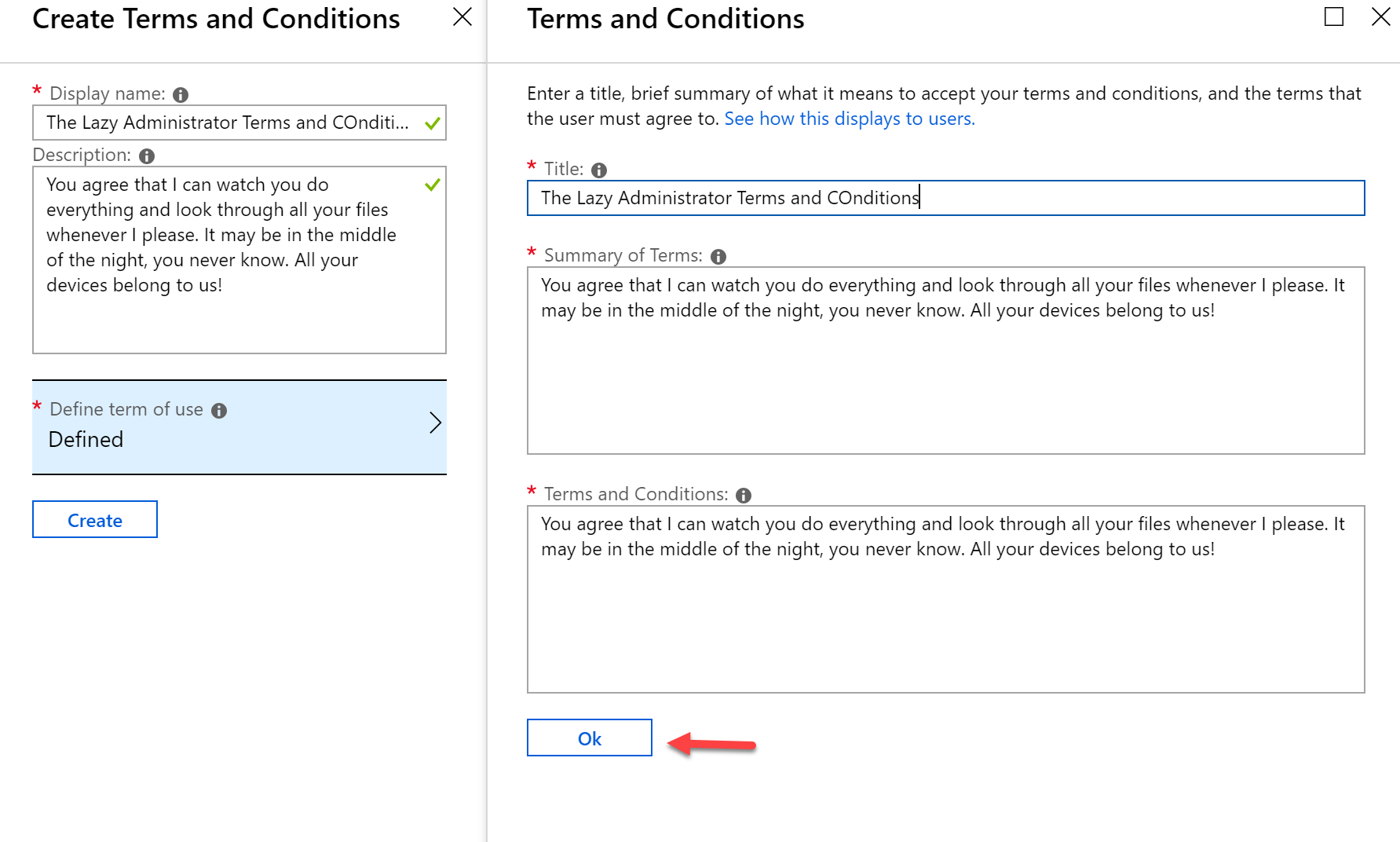Click the Create button
The width and height of the screenshot is (1400, 842).
[95, 519]
